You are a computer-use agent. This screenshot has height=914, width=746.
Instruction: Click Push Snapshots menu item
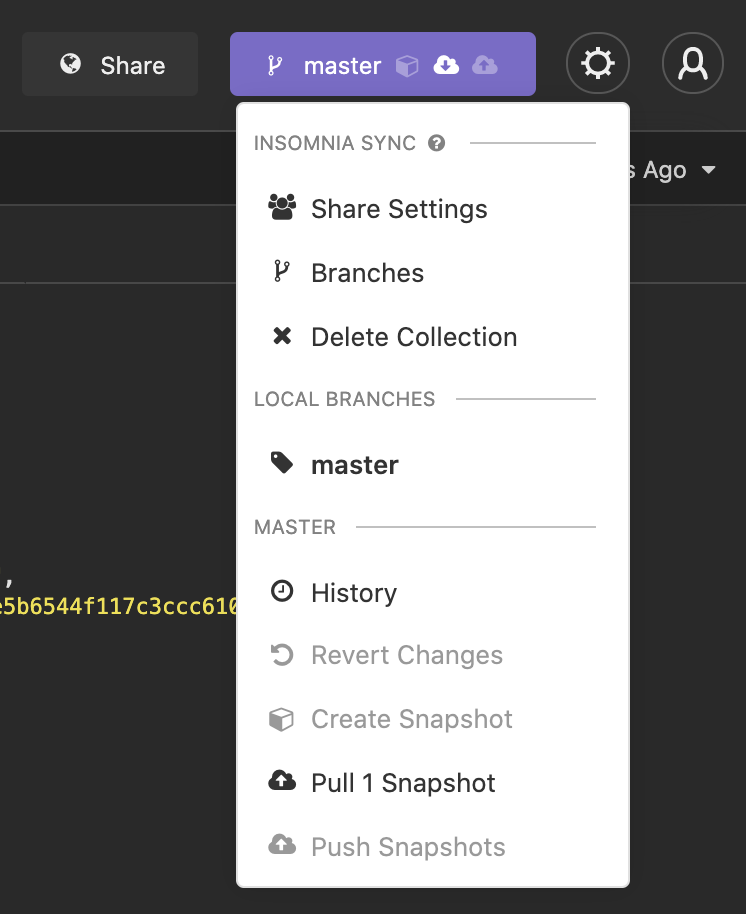(408, 847)
